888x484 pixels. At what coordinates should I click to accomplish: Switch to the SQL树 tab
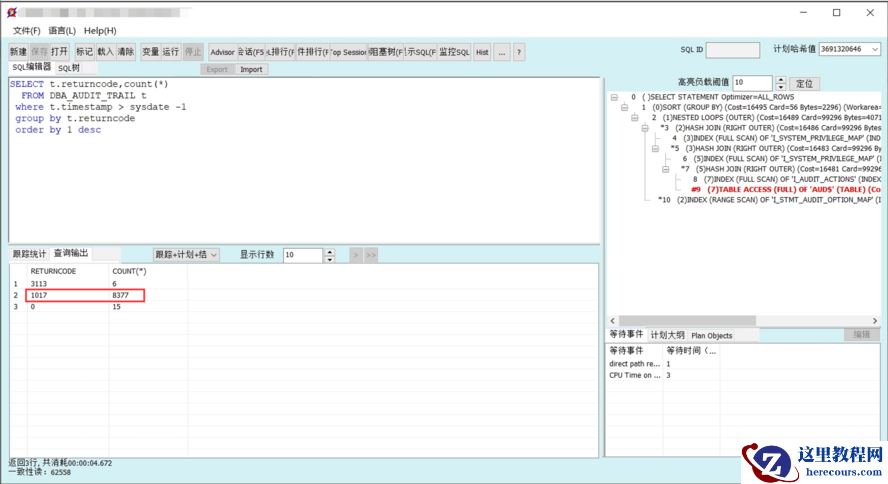69,68
